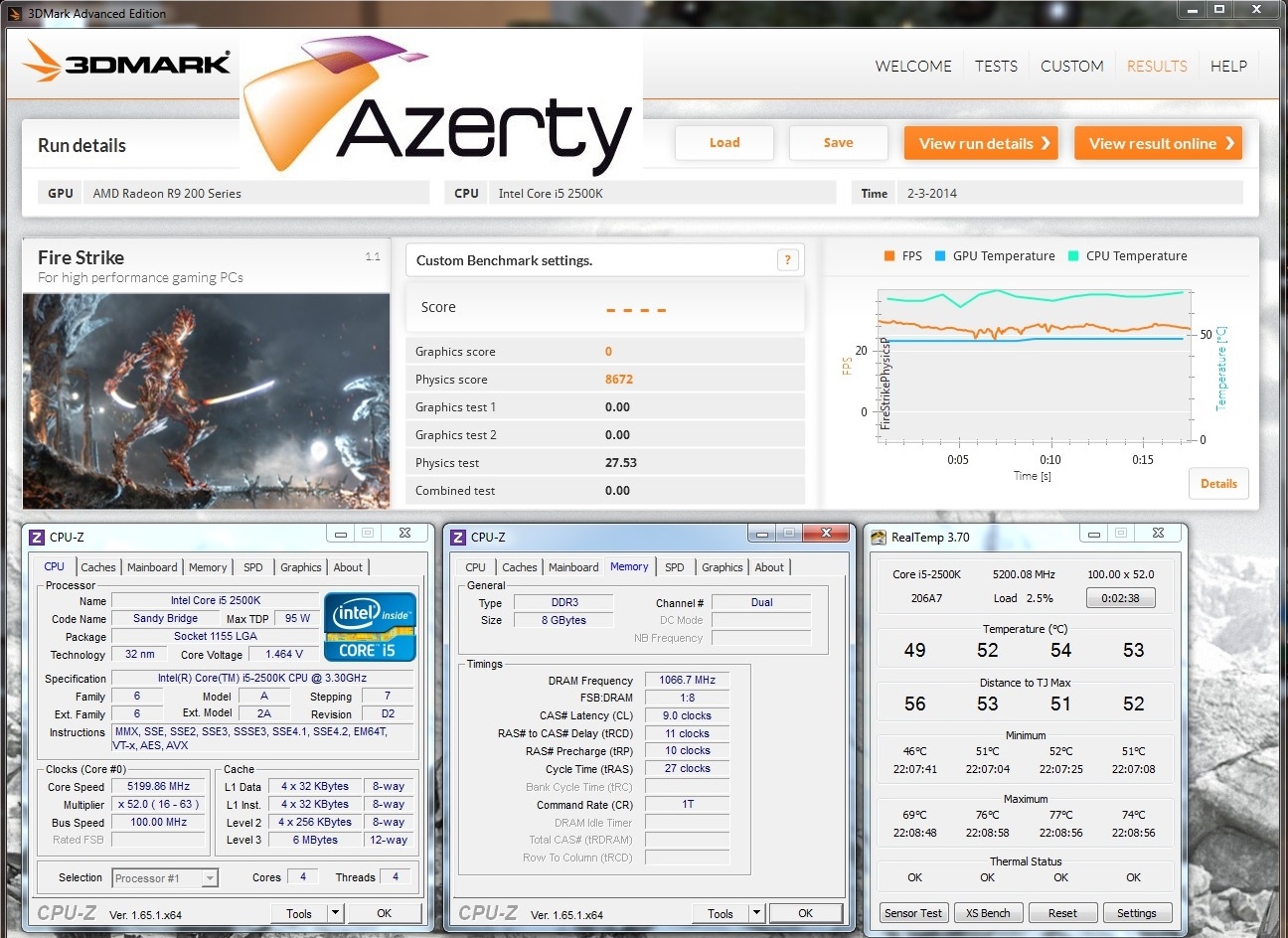Click the help question mark icon
Image resolution: width=1288 pixels, height=938 pixels.
coord(787,260)
